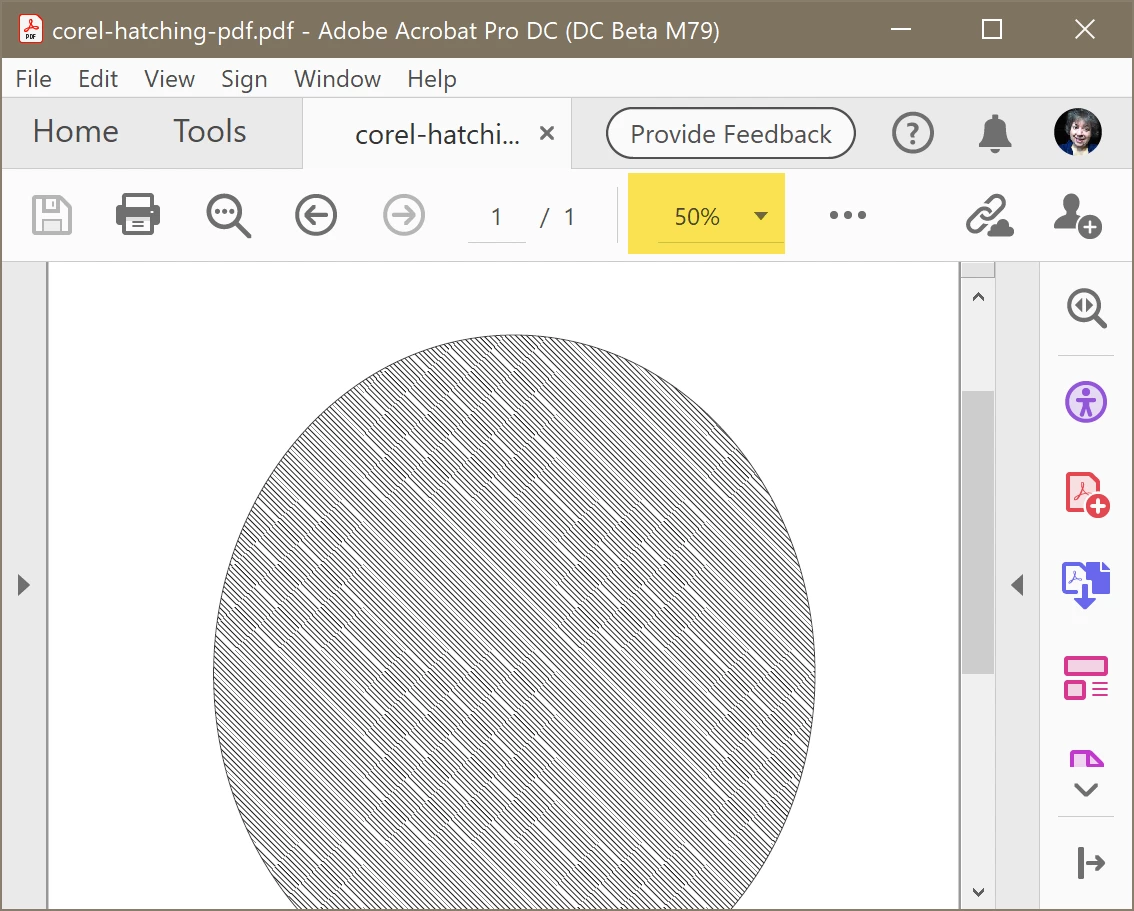
Task: Open Accessibility tool in right pane
Action: [x=1086, y=402]
